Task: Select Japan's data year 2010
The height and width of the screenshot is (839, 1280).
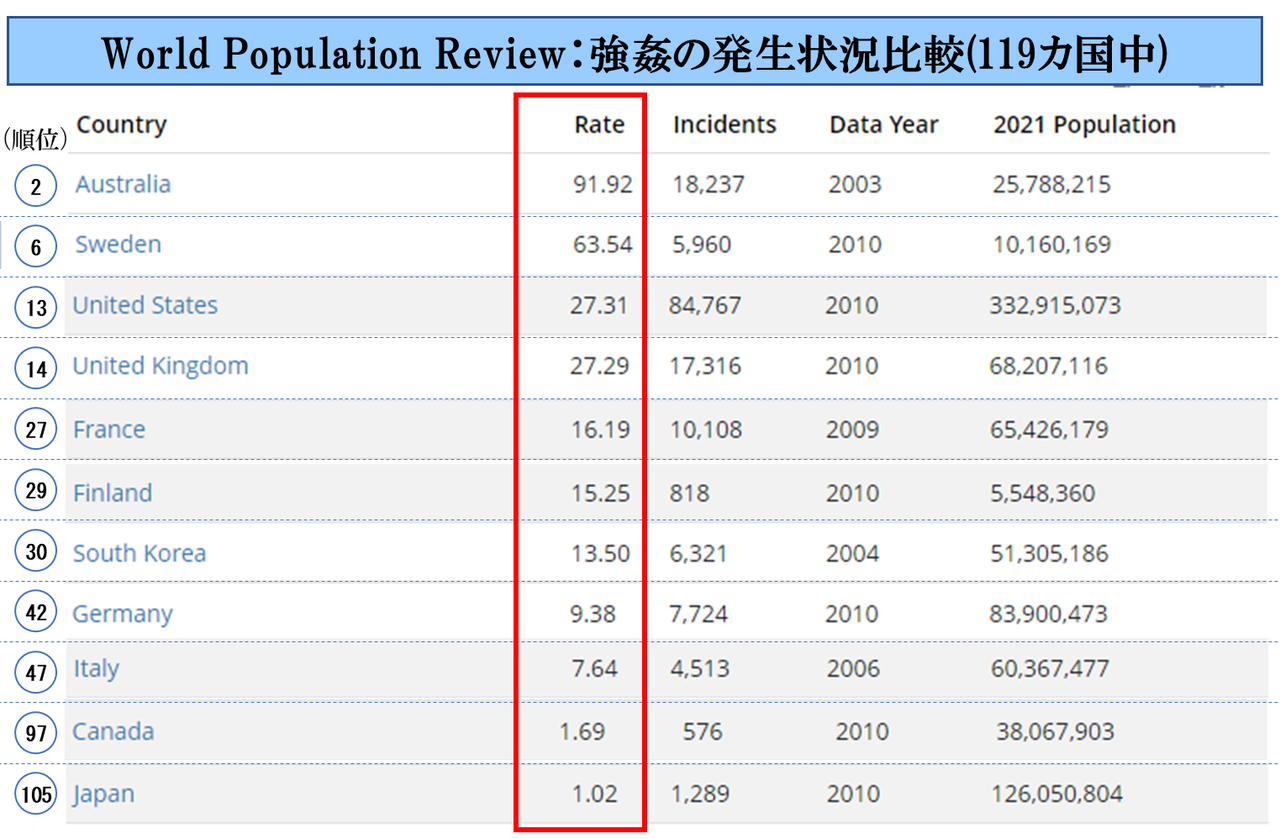Action: pyautogui.click(x=854, y=795)
